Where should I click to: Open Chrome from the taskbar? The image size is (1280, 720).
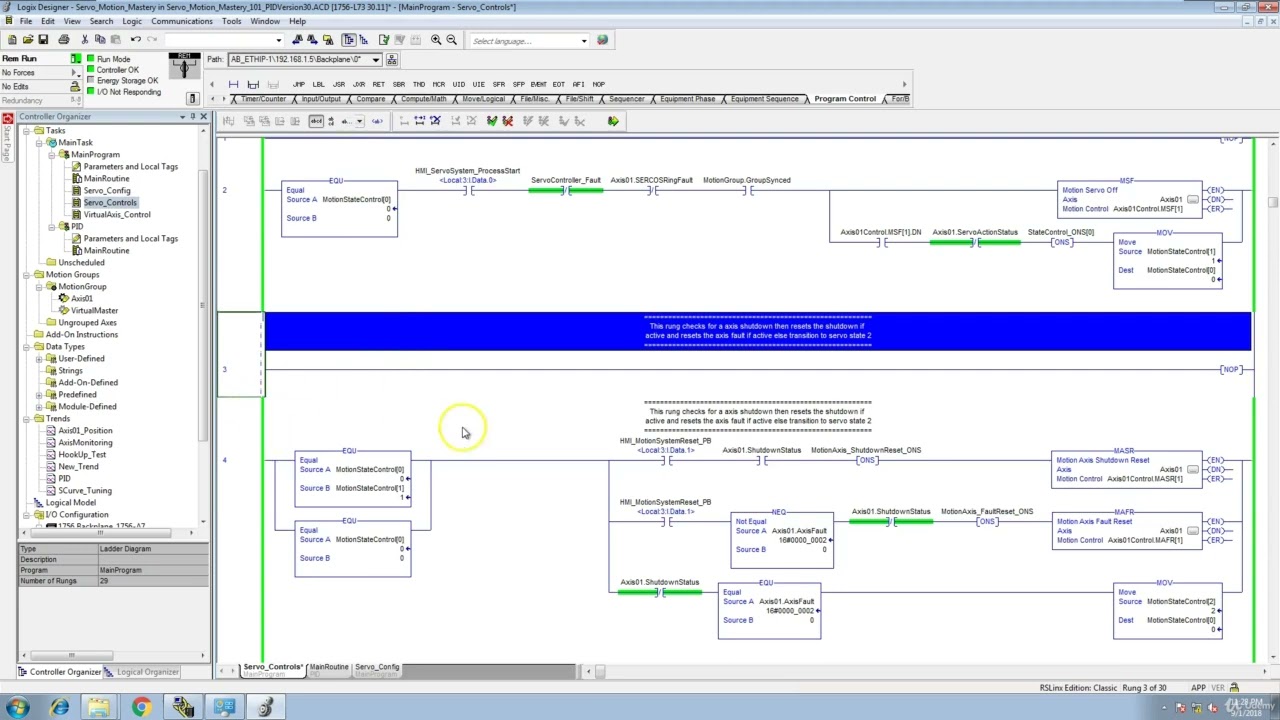(x=141, y=708)
